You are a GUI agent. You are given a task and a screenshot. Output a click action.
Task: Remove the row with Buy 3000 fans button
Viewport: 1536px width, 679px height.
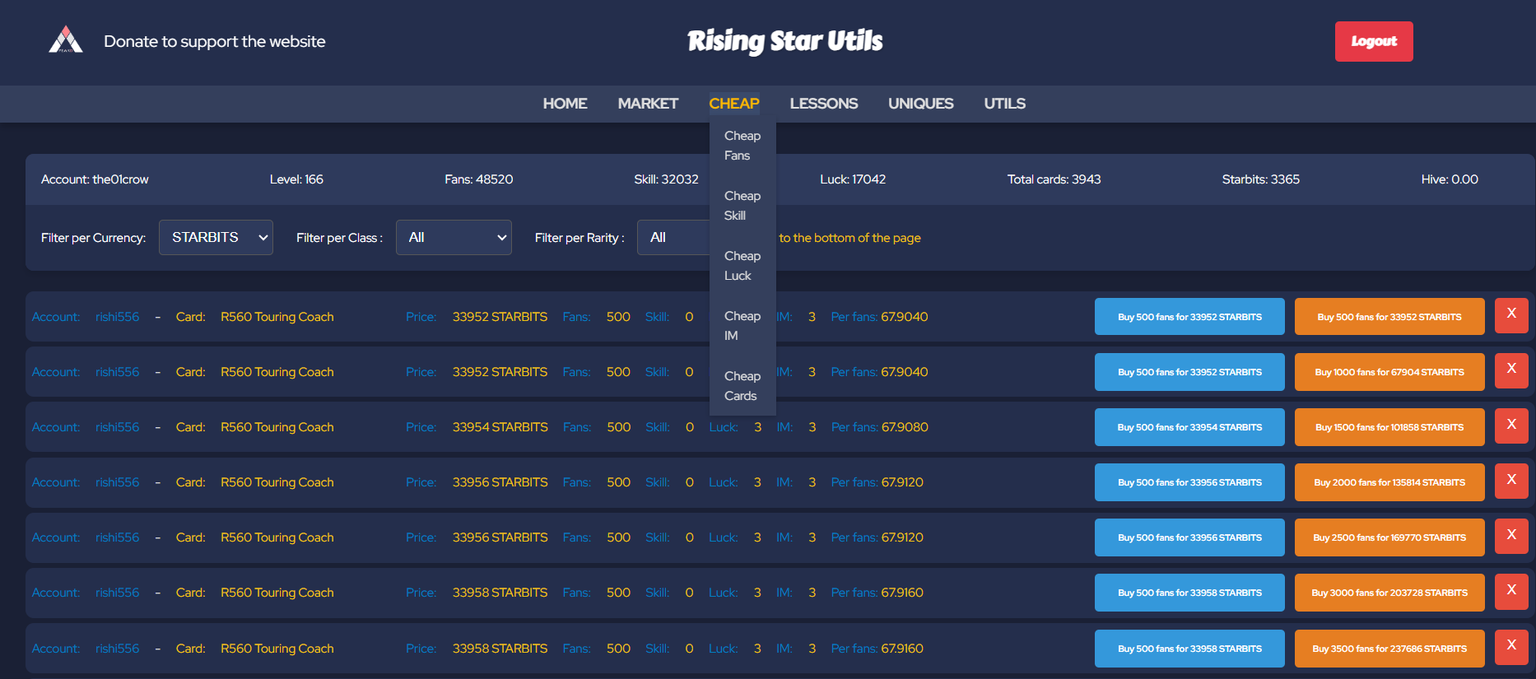pos(1511,590)
